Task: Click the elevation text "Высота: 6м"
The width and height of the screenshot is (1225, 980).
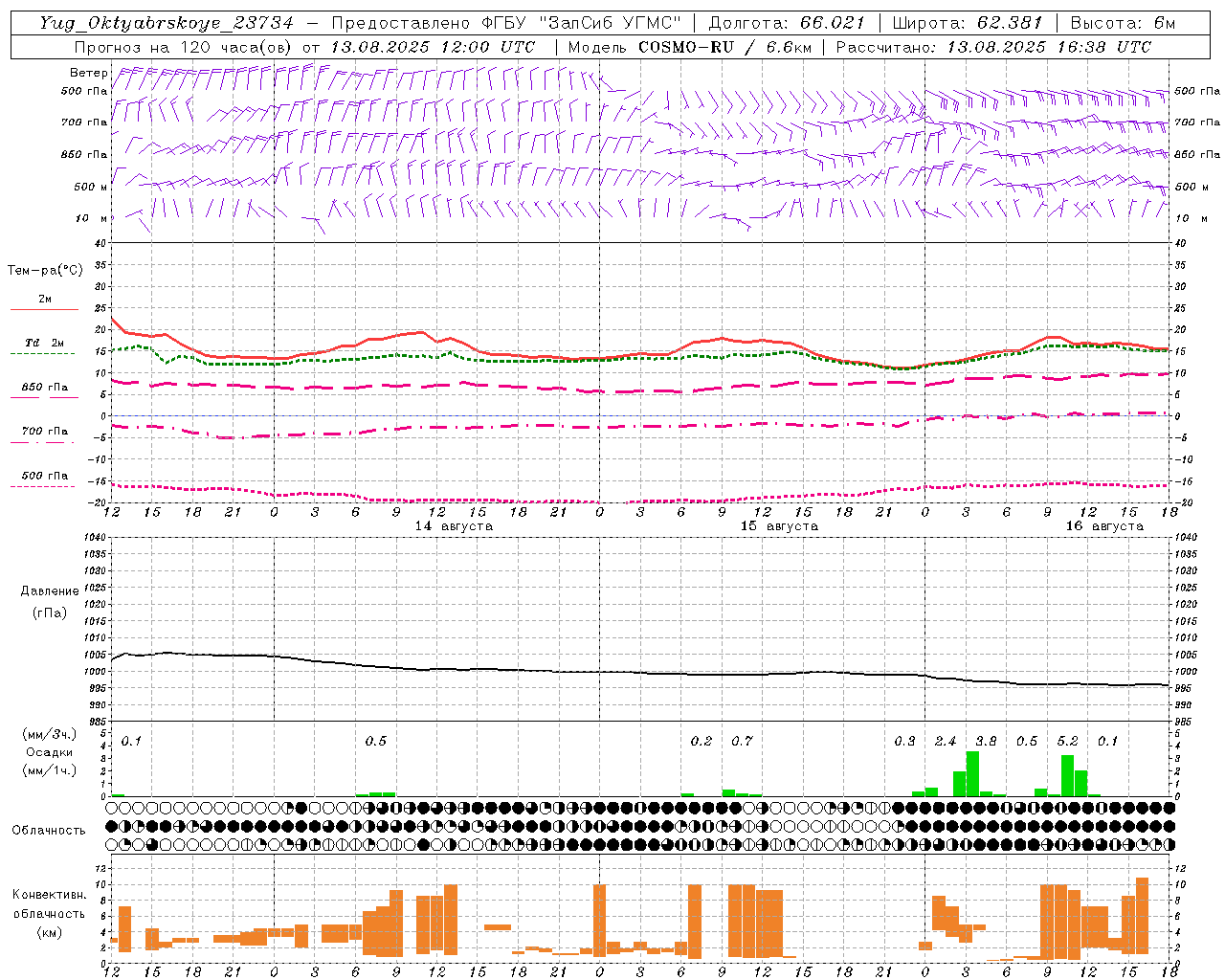Action: click(x=1123, y=23)
